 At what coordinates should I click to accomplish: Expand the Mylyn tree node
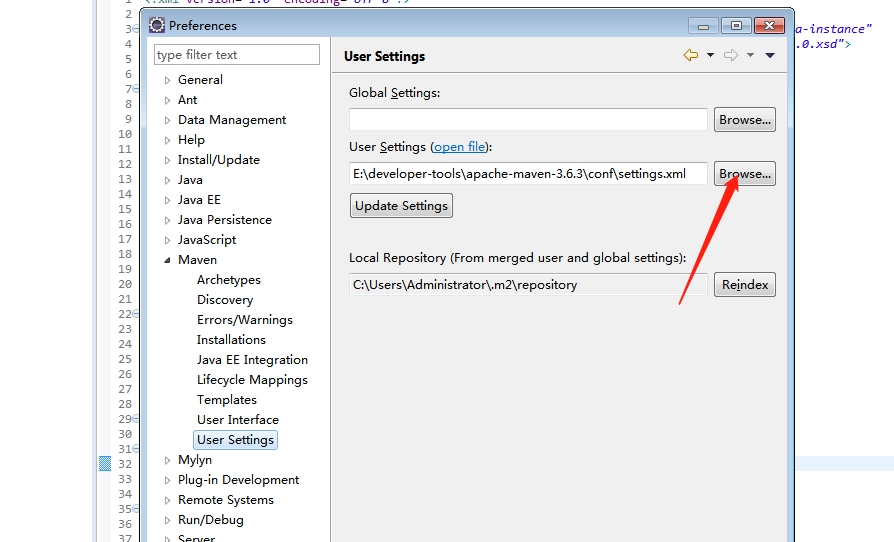tap(167, 460)
